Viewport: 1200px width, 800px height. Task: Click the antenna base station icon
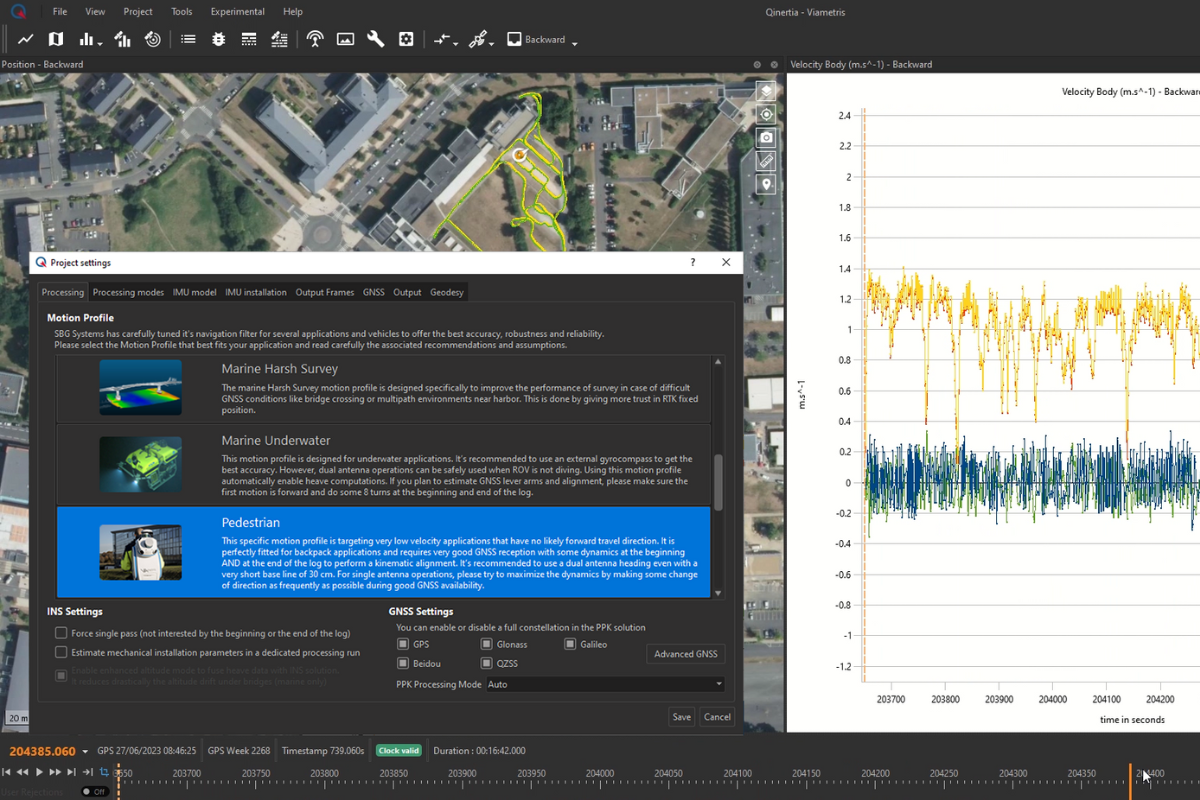click(x=315, y=40)
